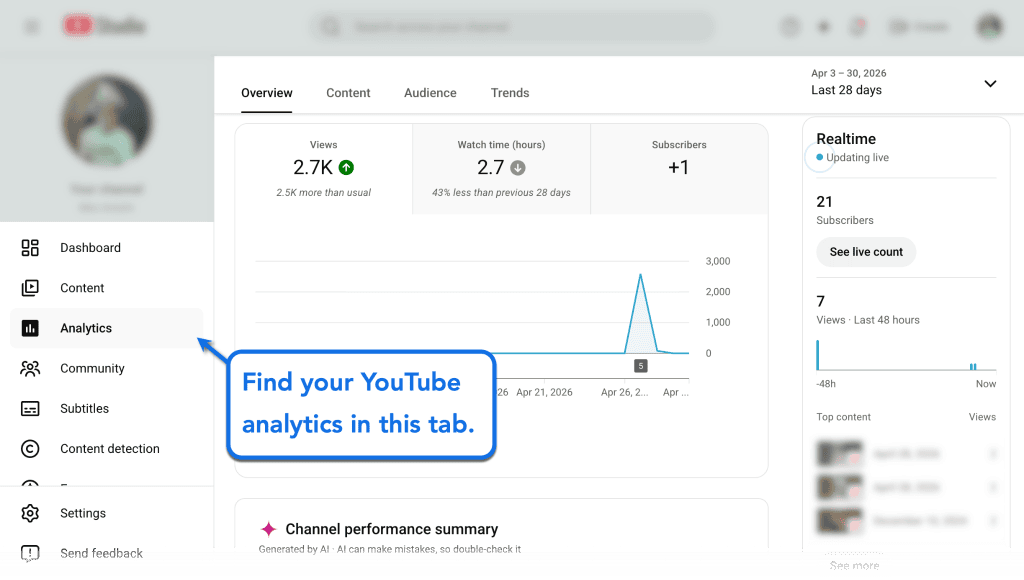The width and height of the screenshot is (1024, 580).
Task: Click the 'Updating live' status text
Action: (x=857, y=157)
